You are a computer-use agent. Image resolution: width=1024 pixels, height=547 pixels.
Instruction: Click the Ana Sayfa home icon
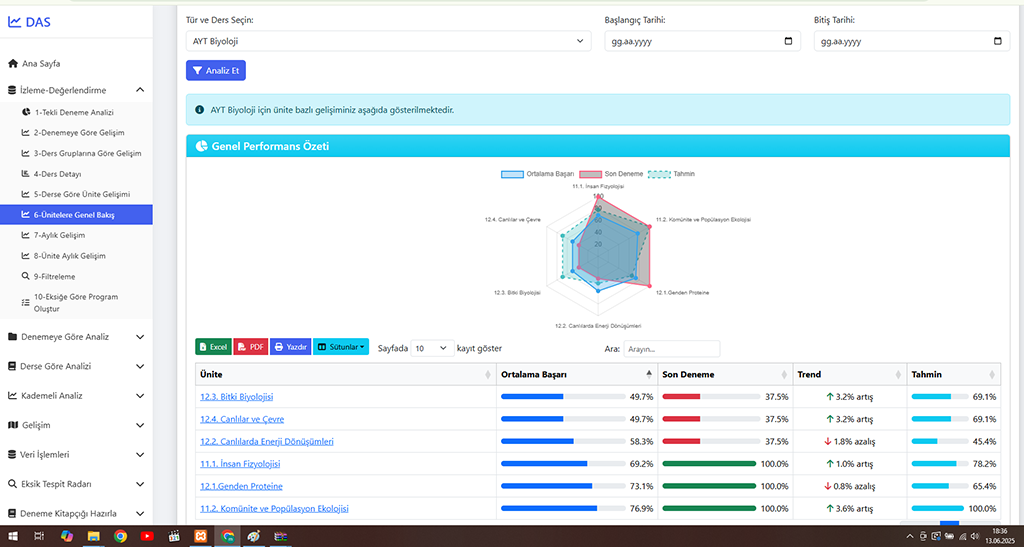click(x=13, y=63)
